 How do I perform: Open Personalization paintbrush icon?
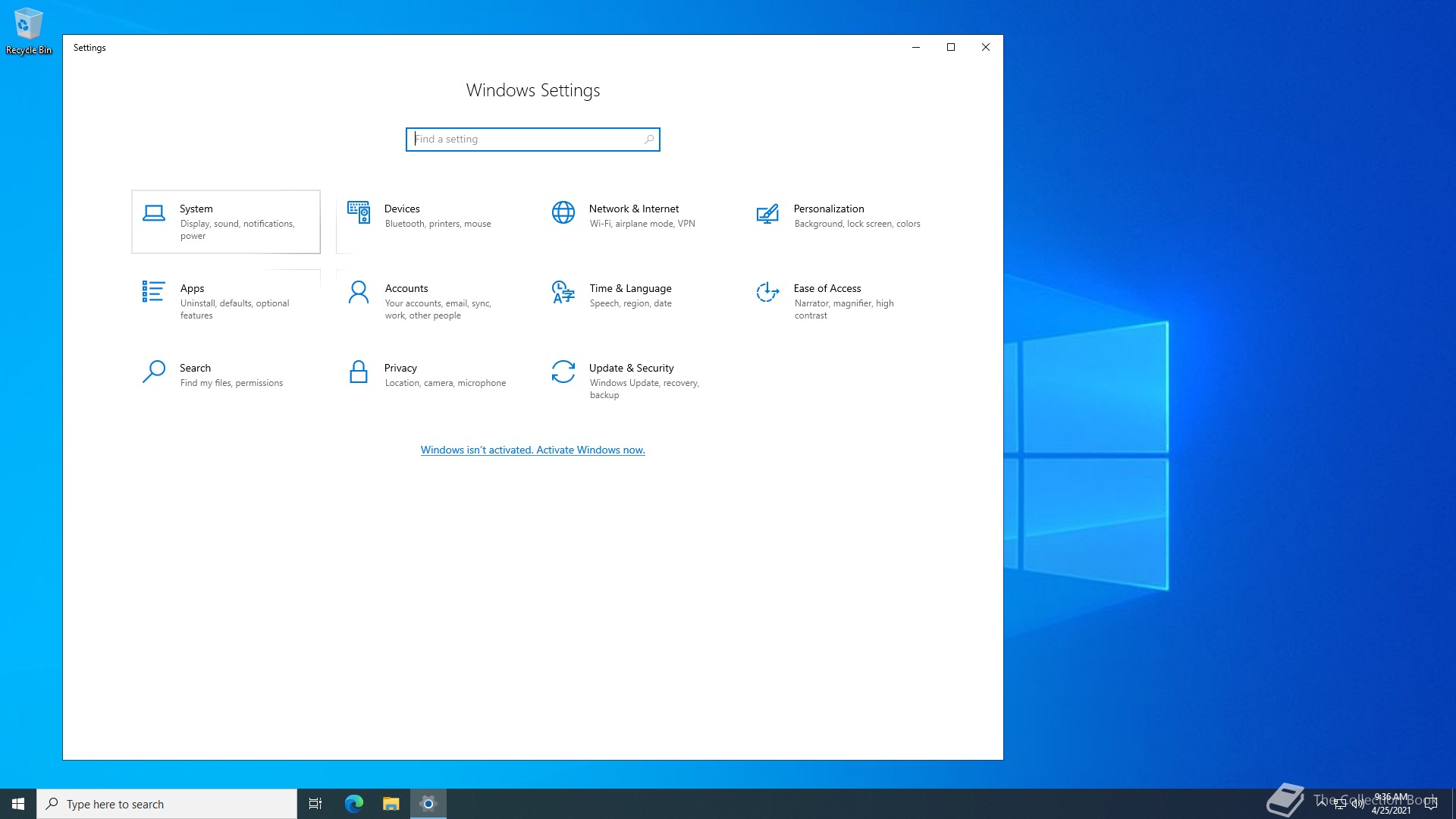[767, 213]
